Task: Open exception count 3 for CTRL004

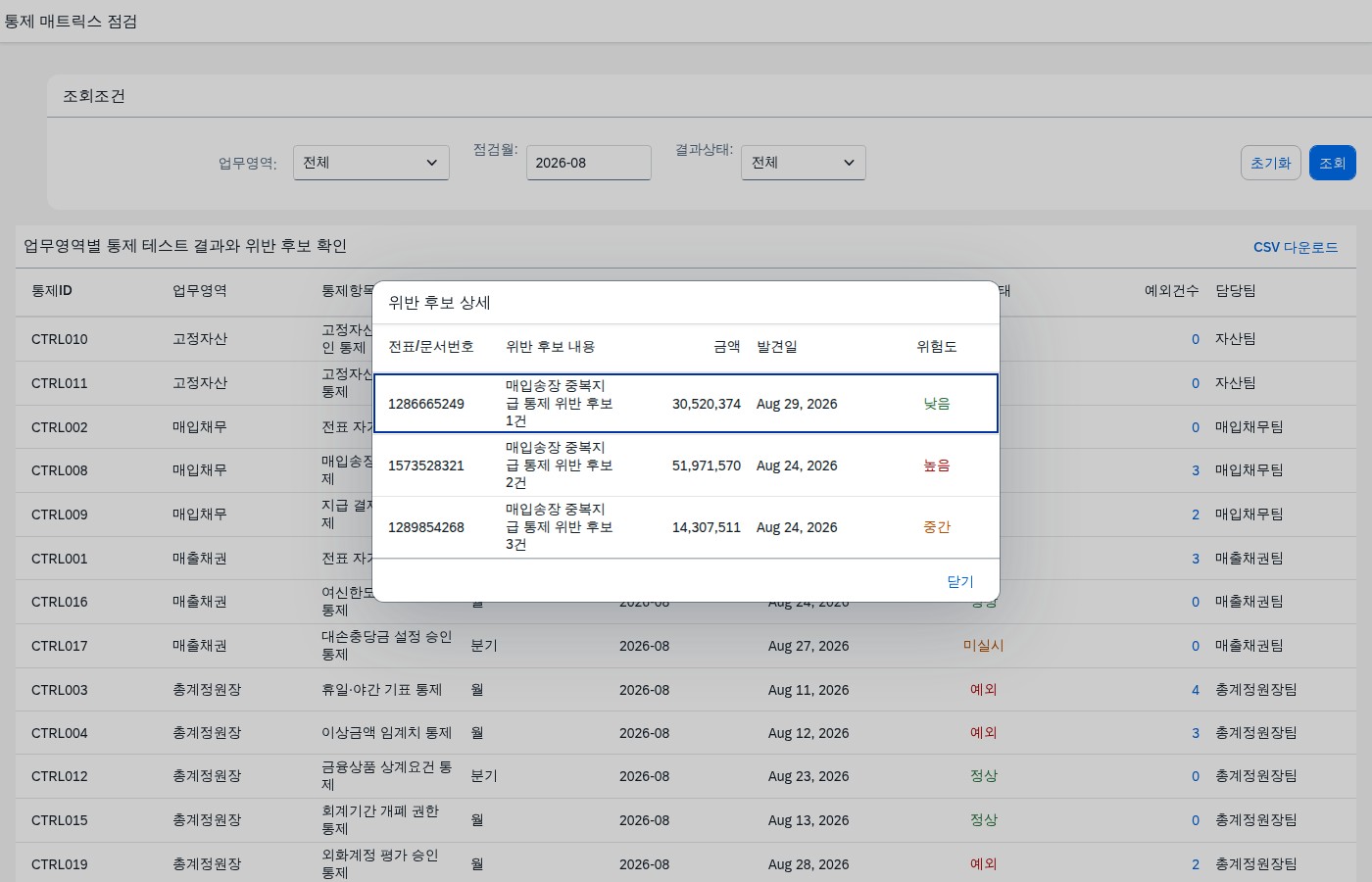Action: coord(1196,733)
